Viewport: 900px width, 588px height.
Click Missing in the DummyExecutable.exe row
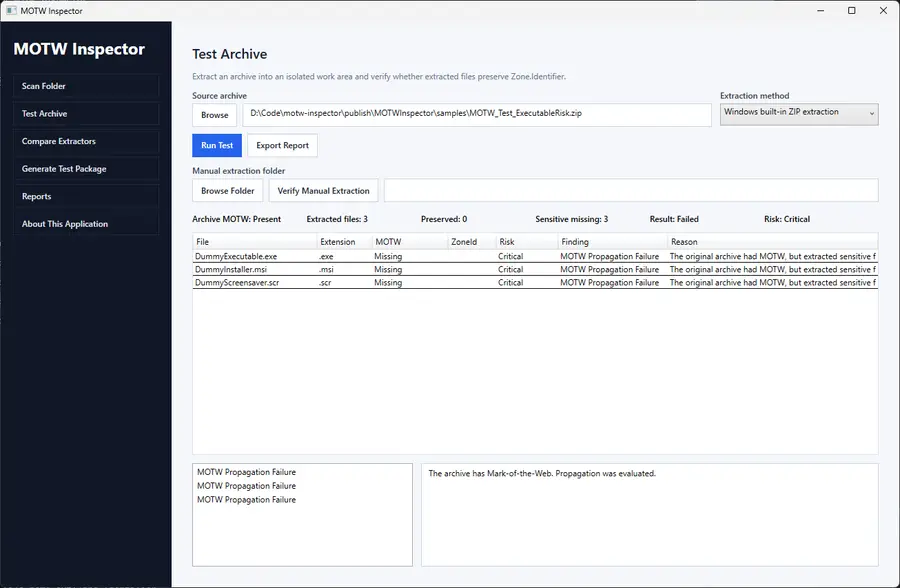[388, 257]
